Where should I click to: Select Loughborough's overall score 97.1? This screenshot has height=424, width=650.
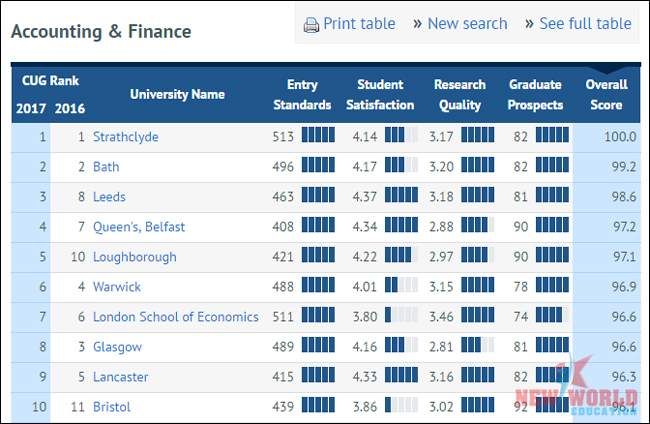[625, 257]
